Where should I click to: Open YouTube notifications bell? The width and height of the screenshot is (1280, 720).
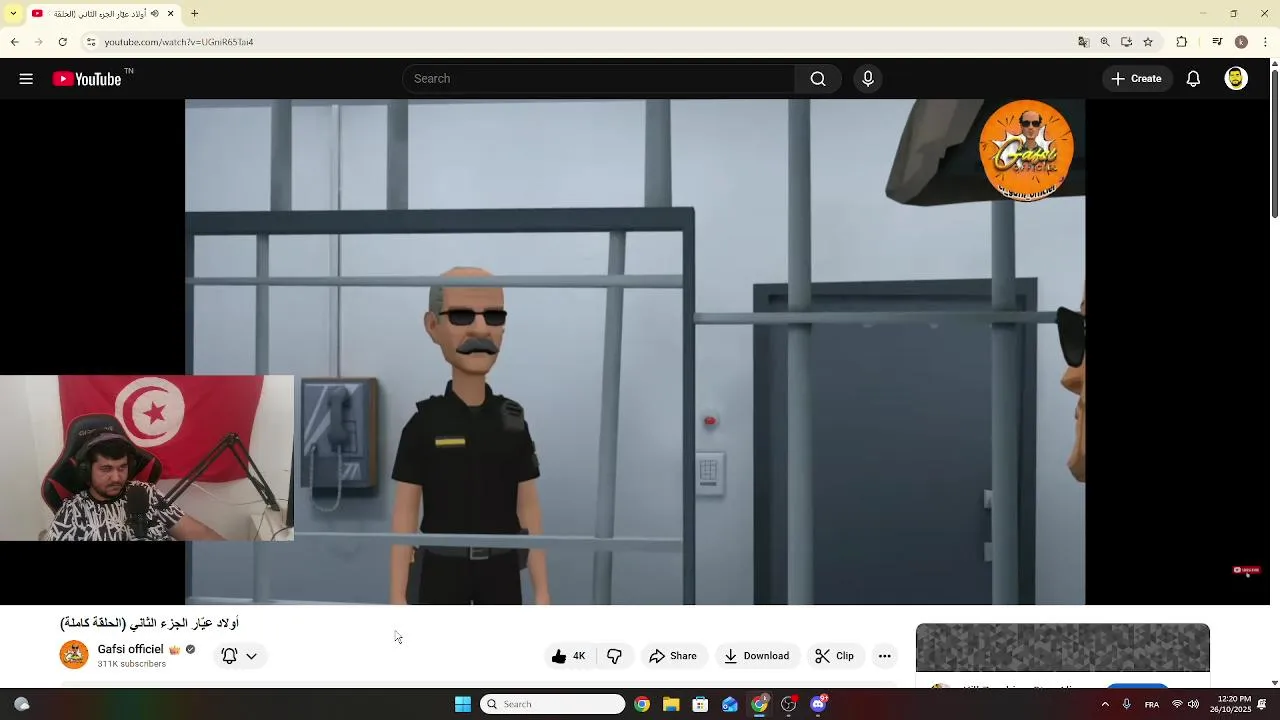point(1193,79)
